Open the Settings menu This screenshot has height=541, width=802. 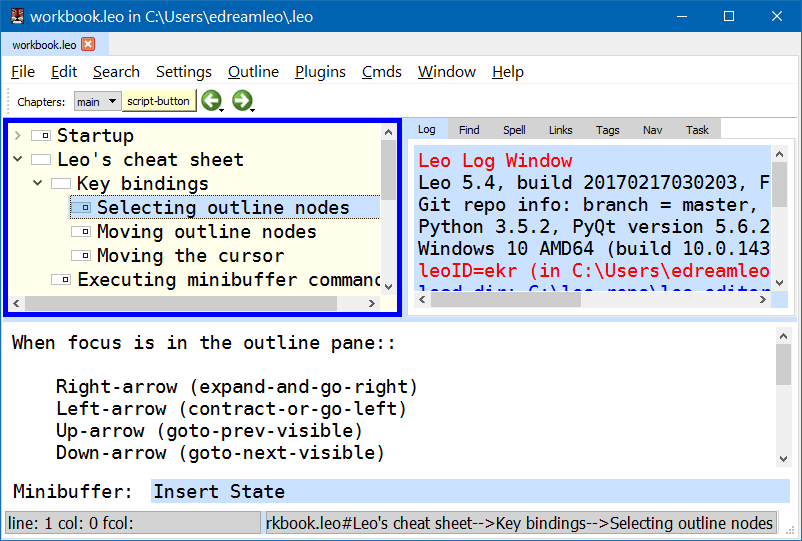[184, 72]
